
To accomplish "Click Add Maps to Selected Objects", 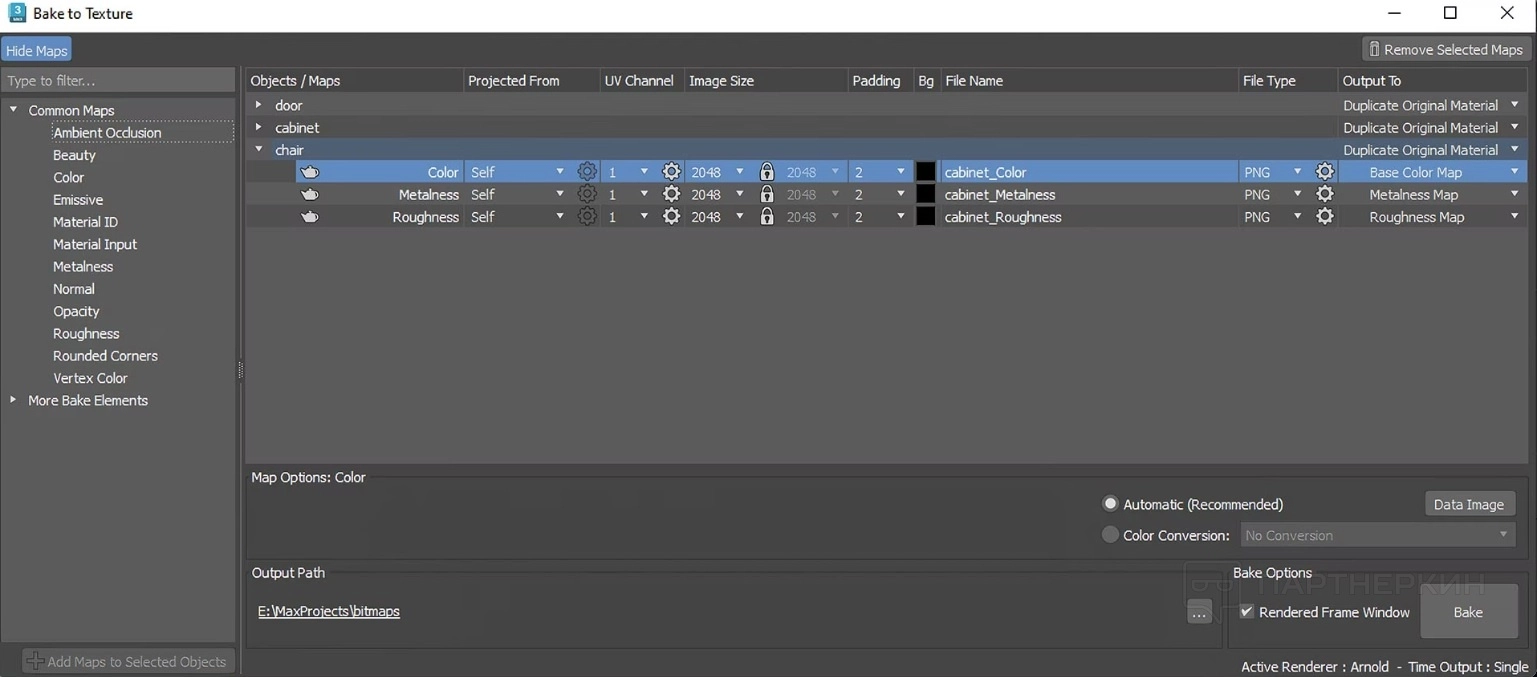I will (129, 661).
